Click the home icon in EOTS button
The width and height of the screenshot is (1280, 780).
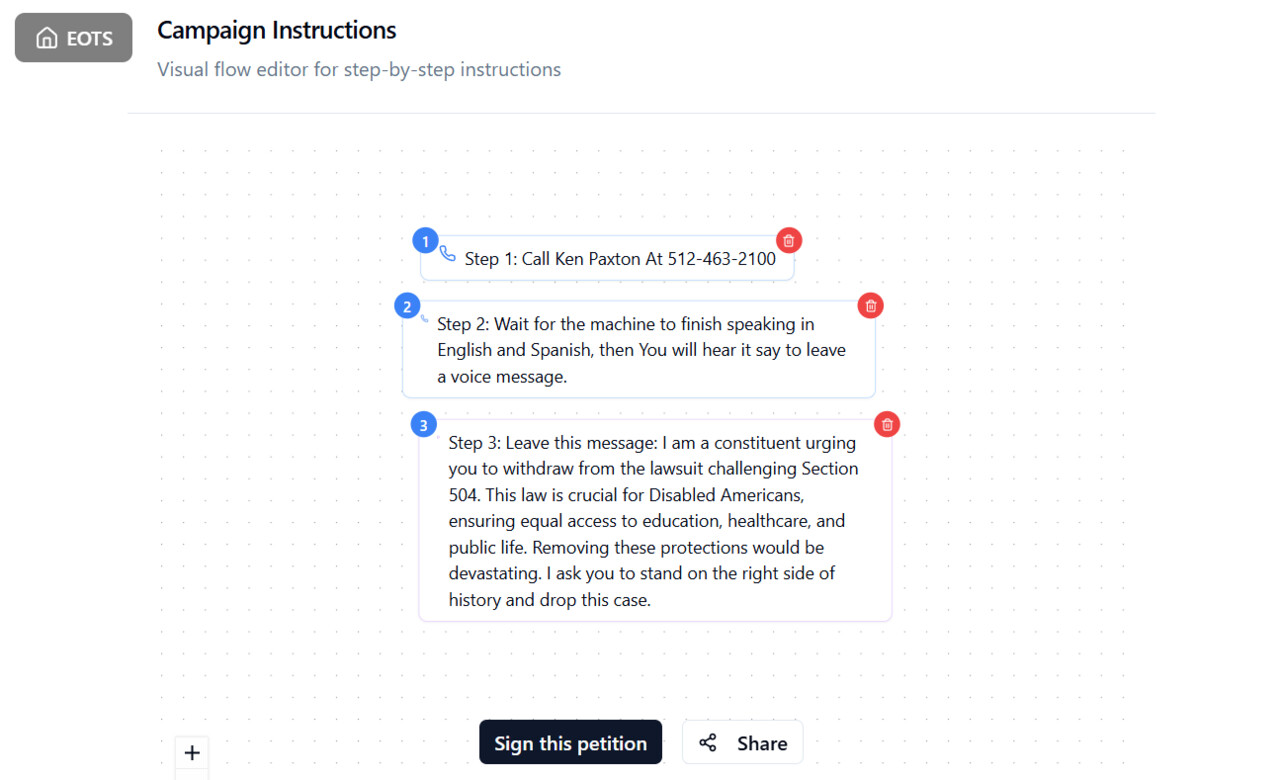tap(46, 38)
